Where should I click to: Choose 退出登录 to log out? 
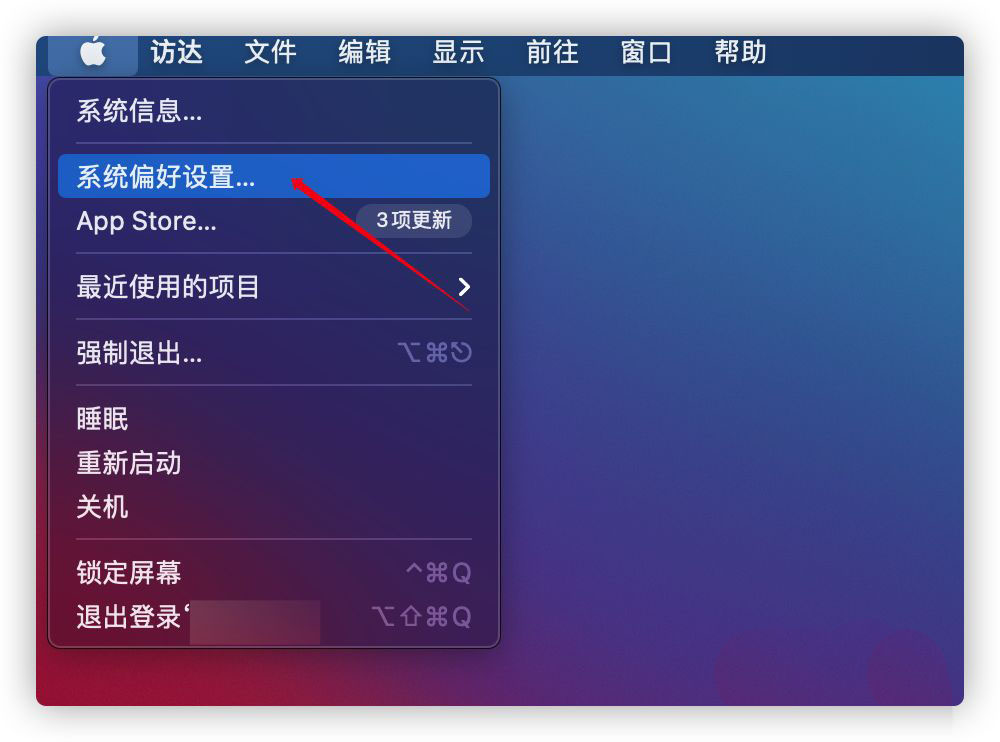pos(274,616)
